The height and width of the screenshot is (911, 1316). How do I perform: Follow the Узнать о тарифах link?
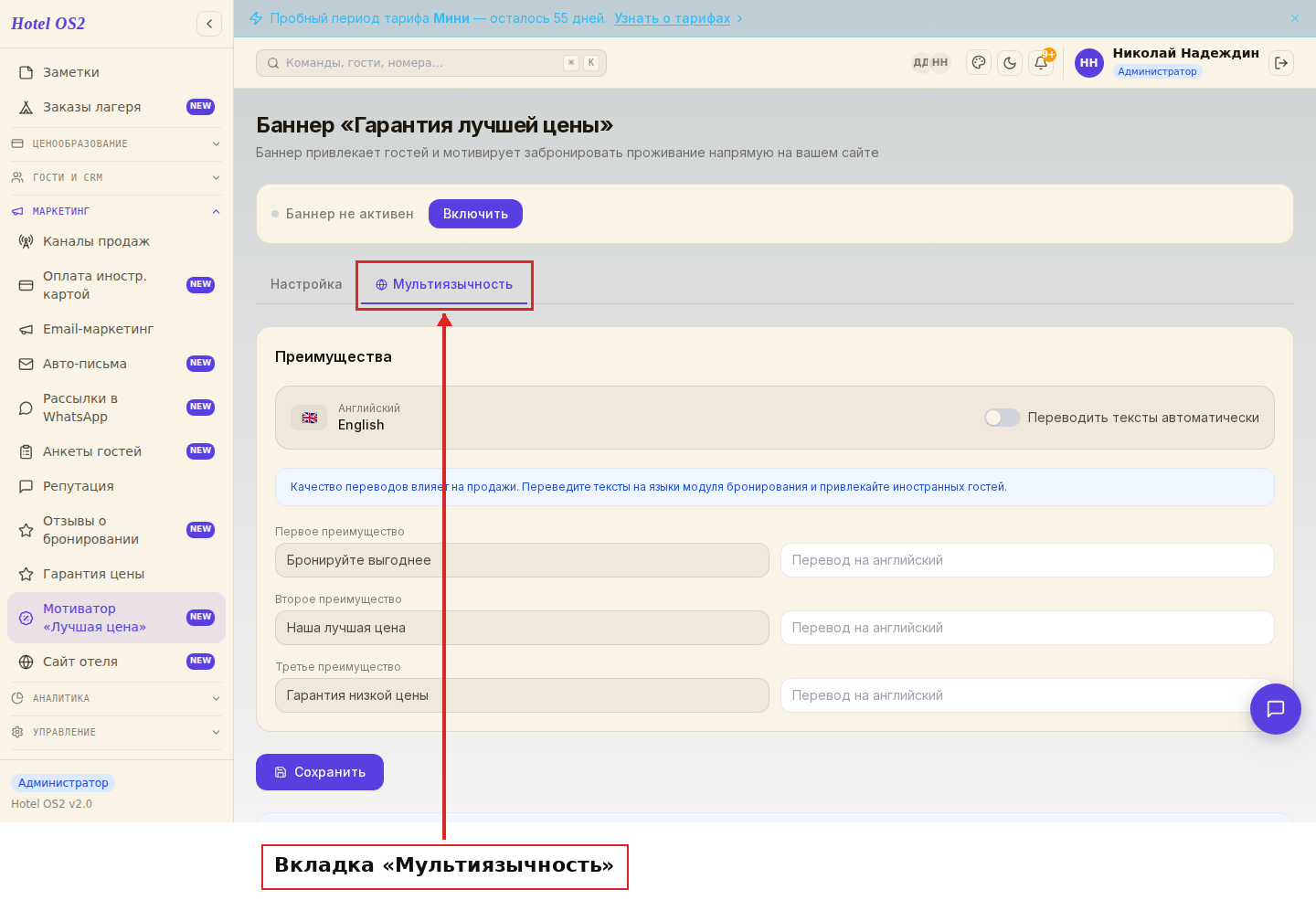(672, 18)
